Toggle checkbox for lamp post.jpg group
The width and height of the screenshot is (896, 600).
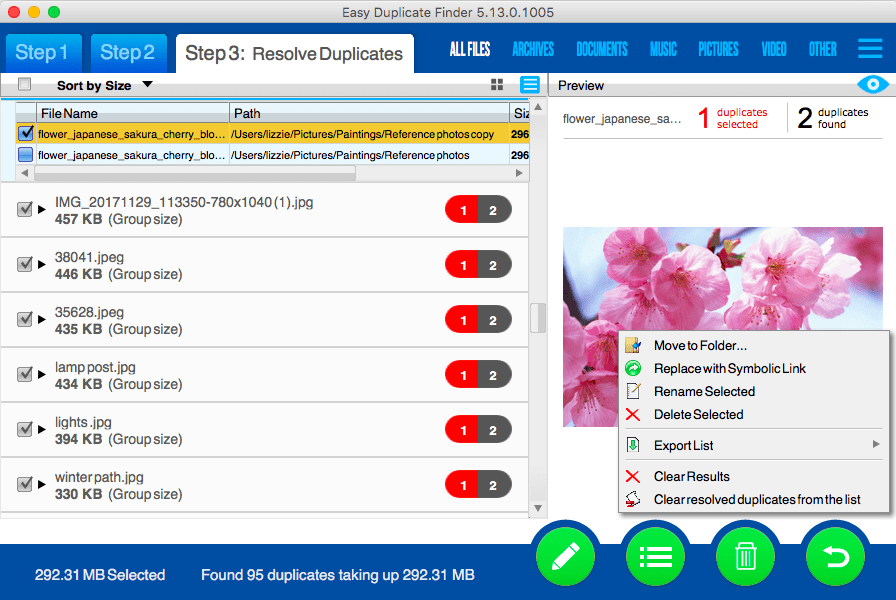tap(25, 374)
